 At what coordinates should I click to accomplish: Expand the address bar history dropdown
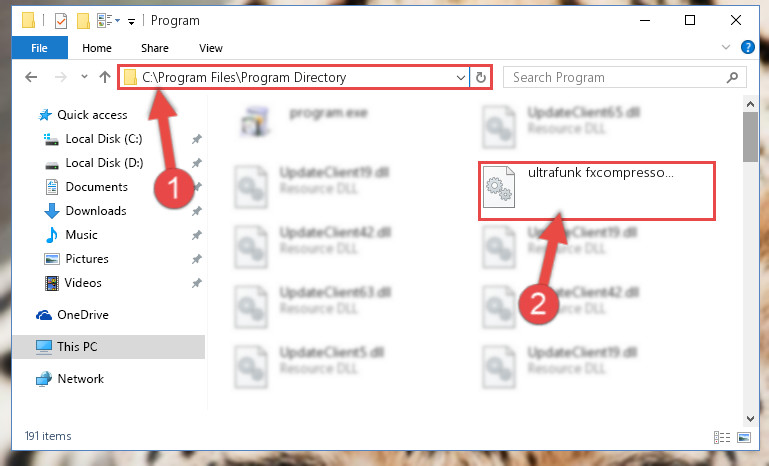pos(461,78)
